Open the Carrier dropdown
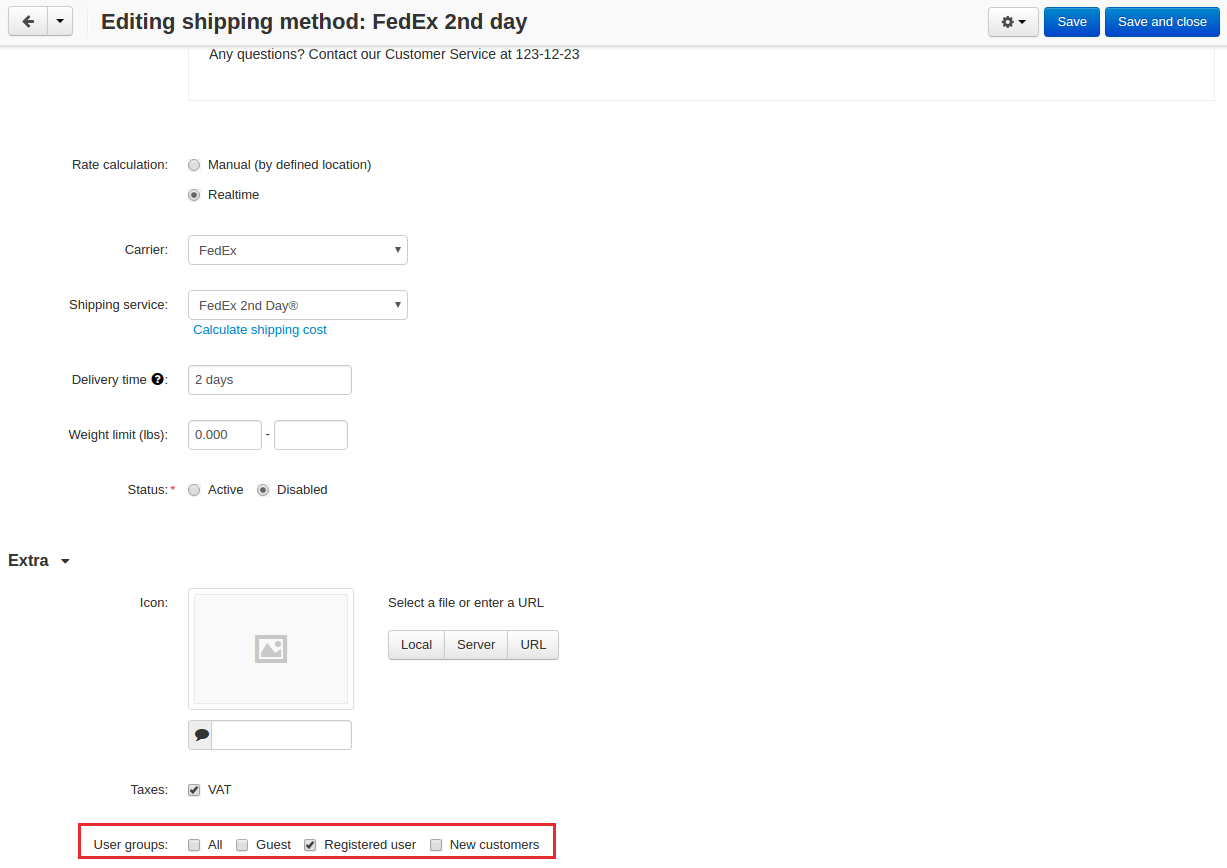The height and width of the screenshot is (868, 1227). [x=298, y=250]
